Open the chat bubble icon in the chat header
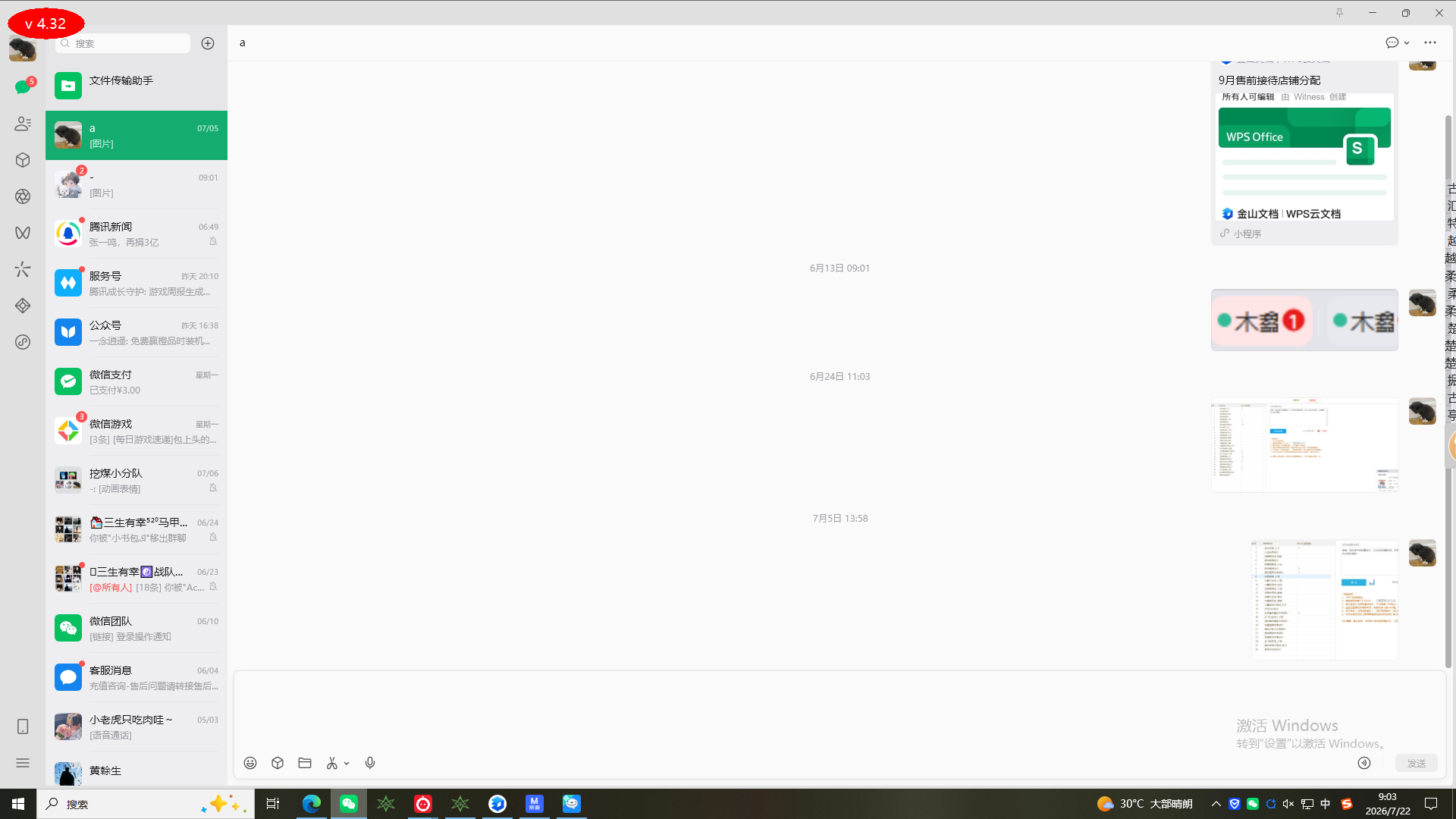 1392,42
